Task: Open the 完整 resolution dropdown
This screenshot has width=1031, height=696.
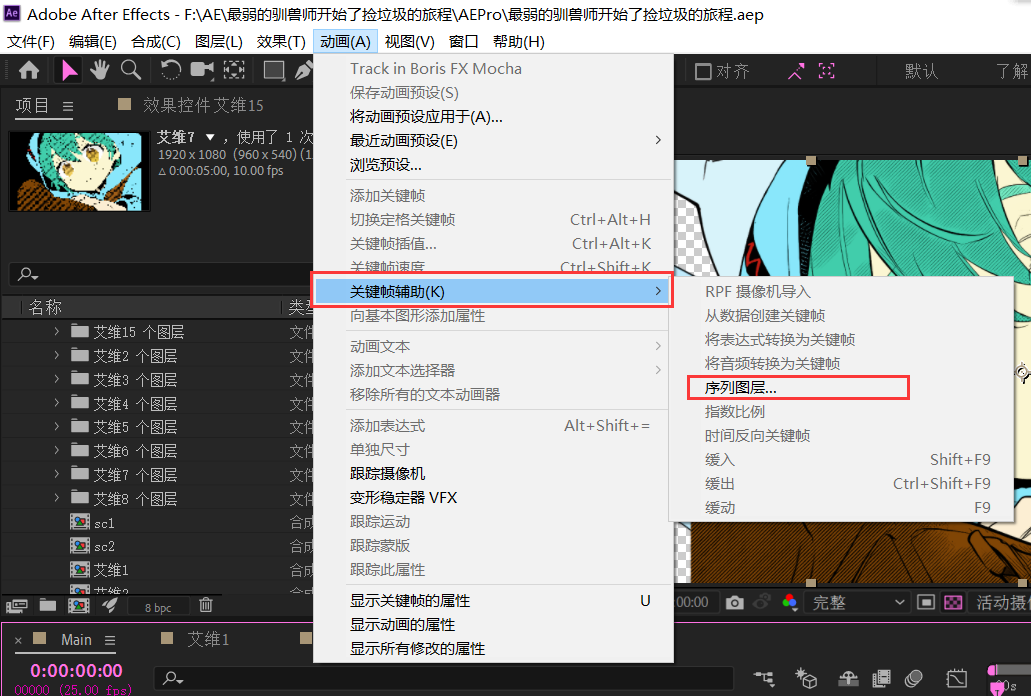Action: coord(857,602)
